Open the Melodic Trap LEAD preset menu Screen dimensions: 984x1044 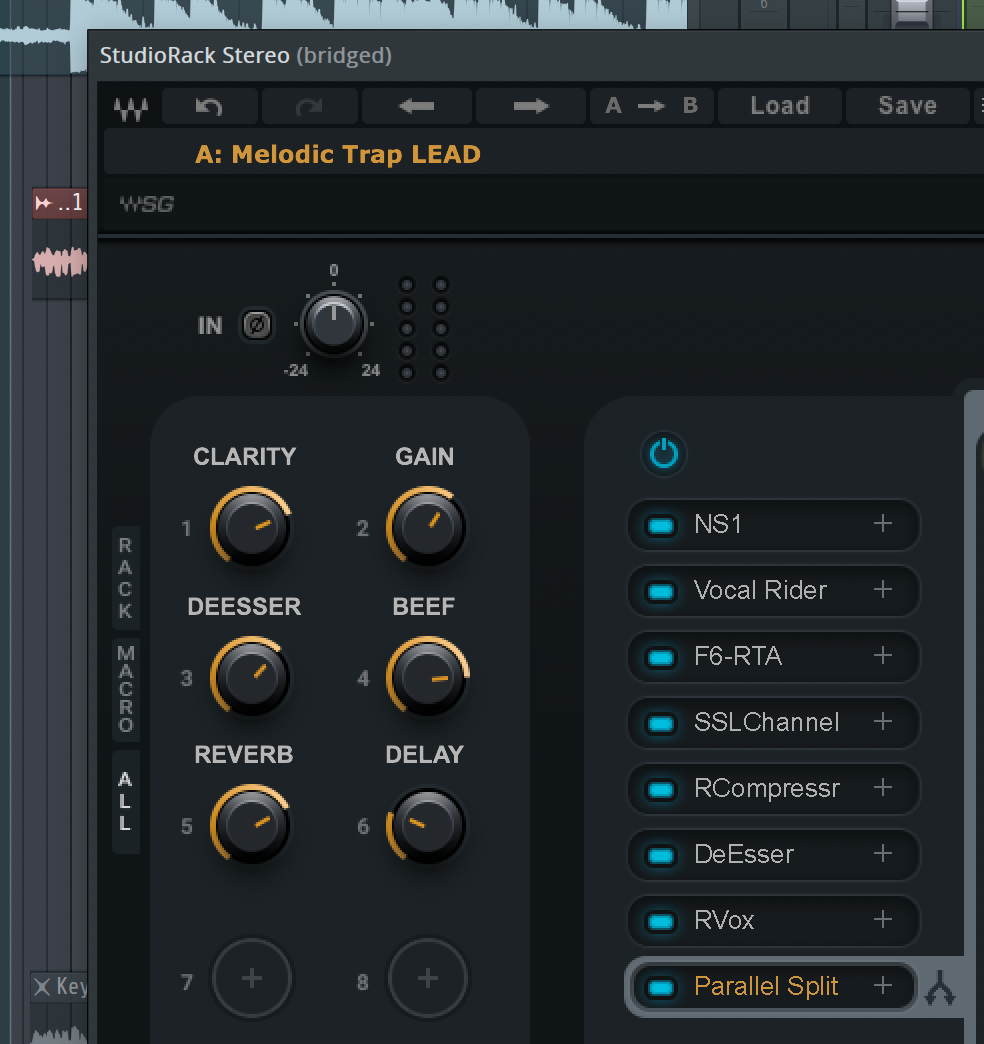point(337,154)
